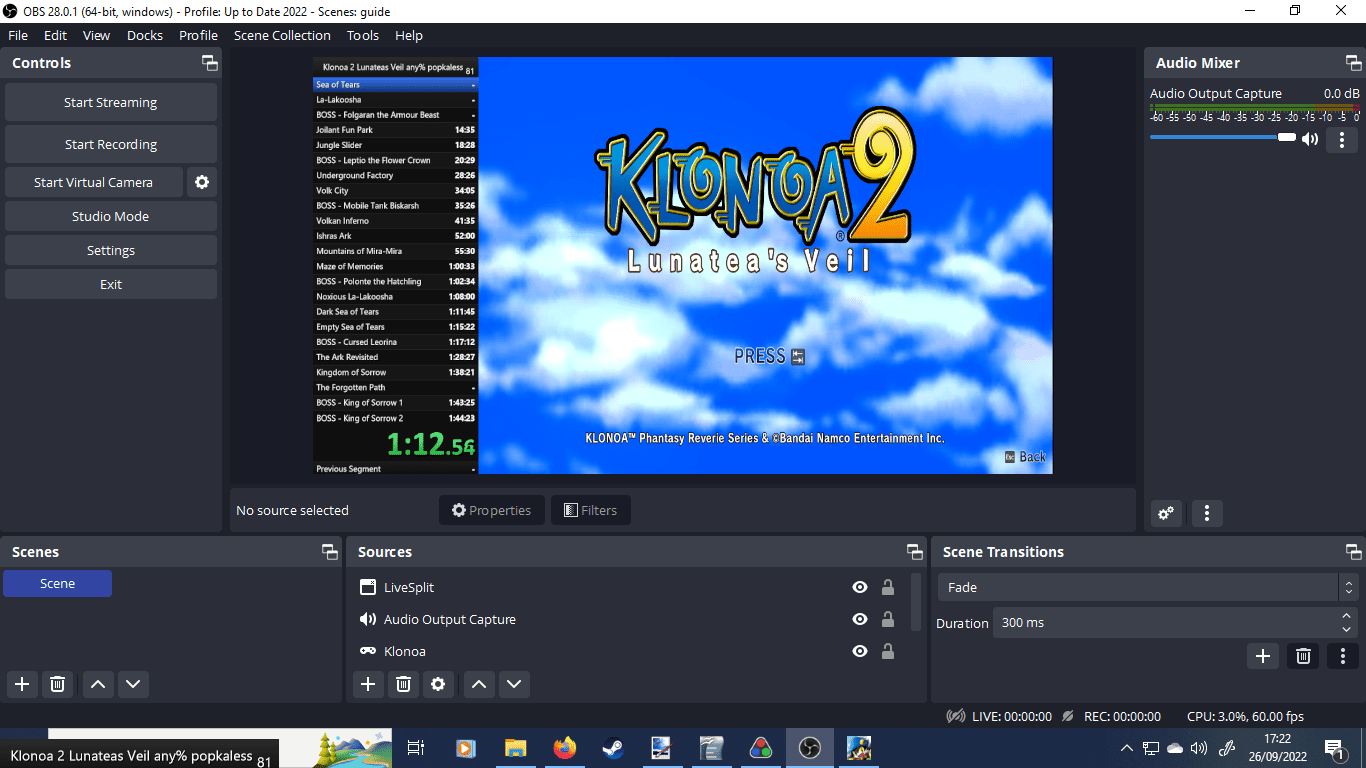The height and width of the screenshot is (768, 1366).
Task: Click Start Virtual Camera
Action: [94, 182]
